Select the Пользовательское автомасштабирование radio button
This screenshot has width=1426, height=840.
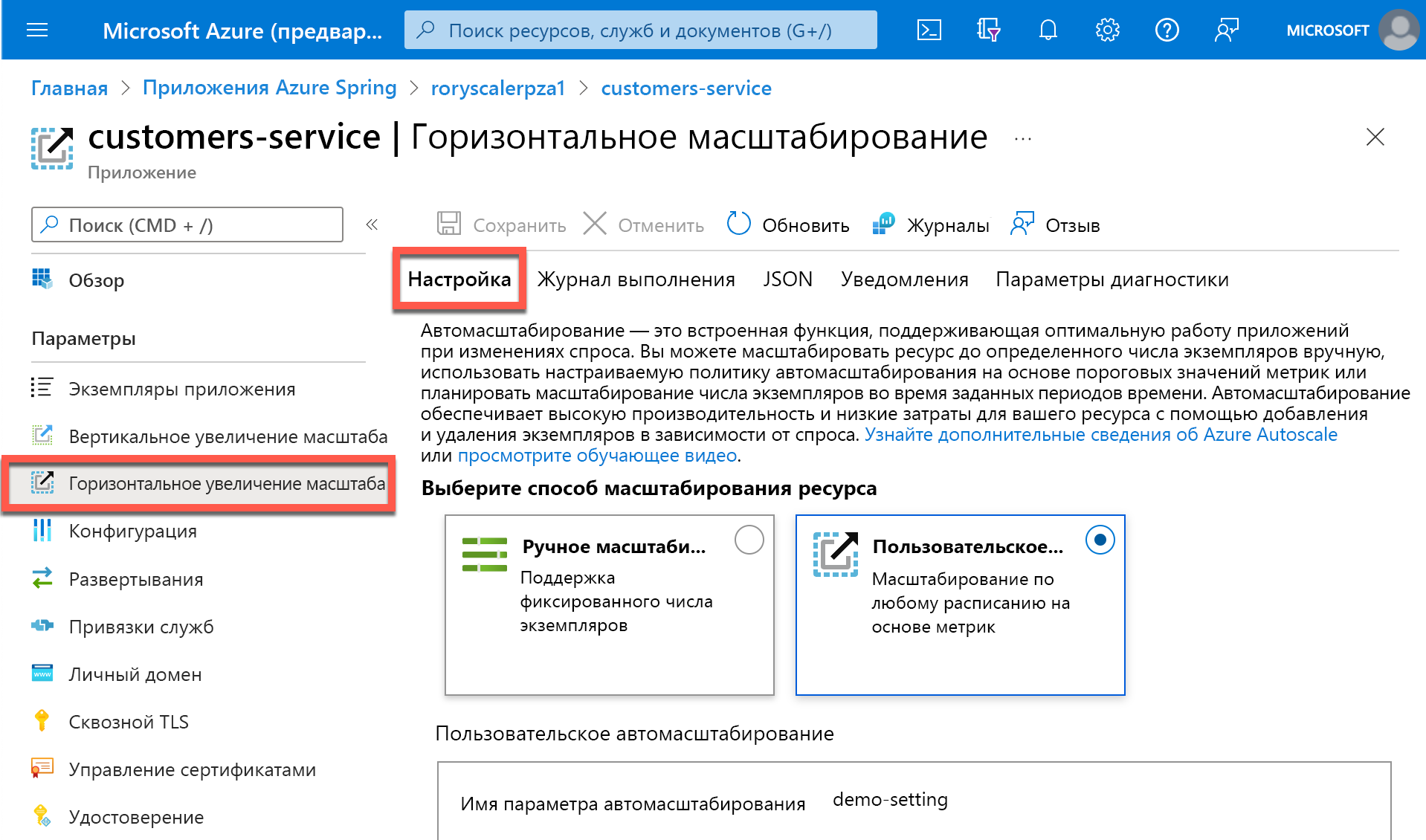point(1100,540)
